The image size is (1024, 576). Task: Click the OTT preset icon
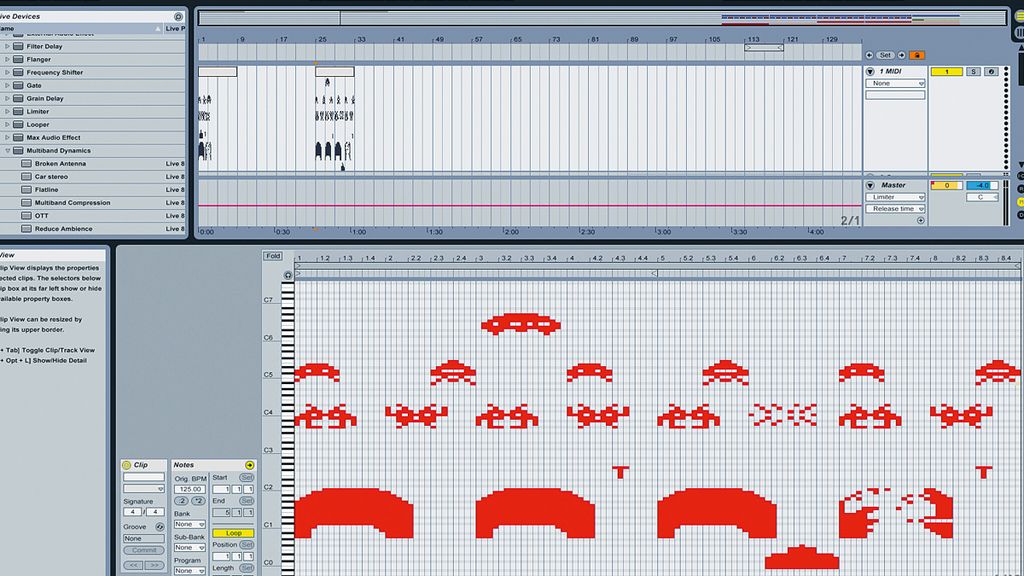click(26, 216)
